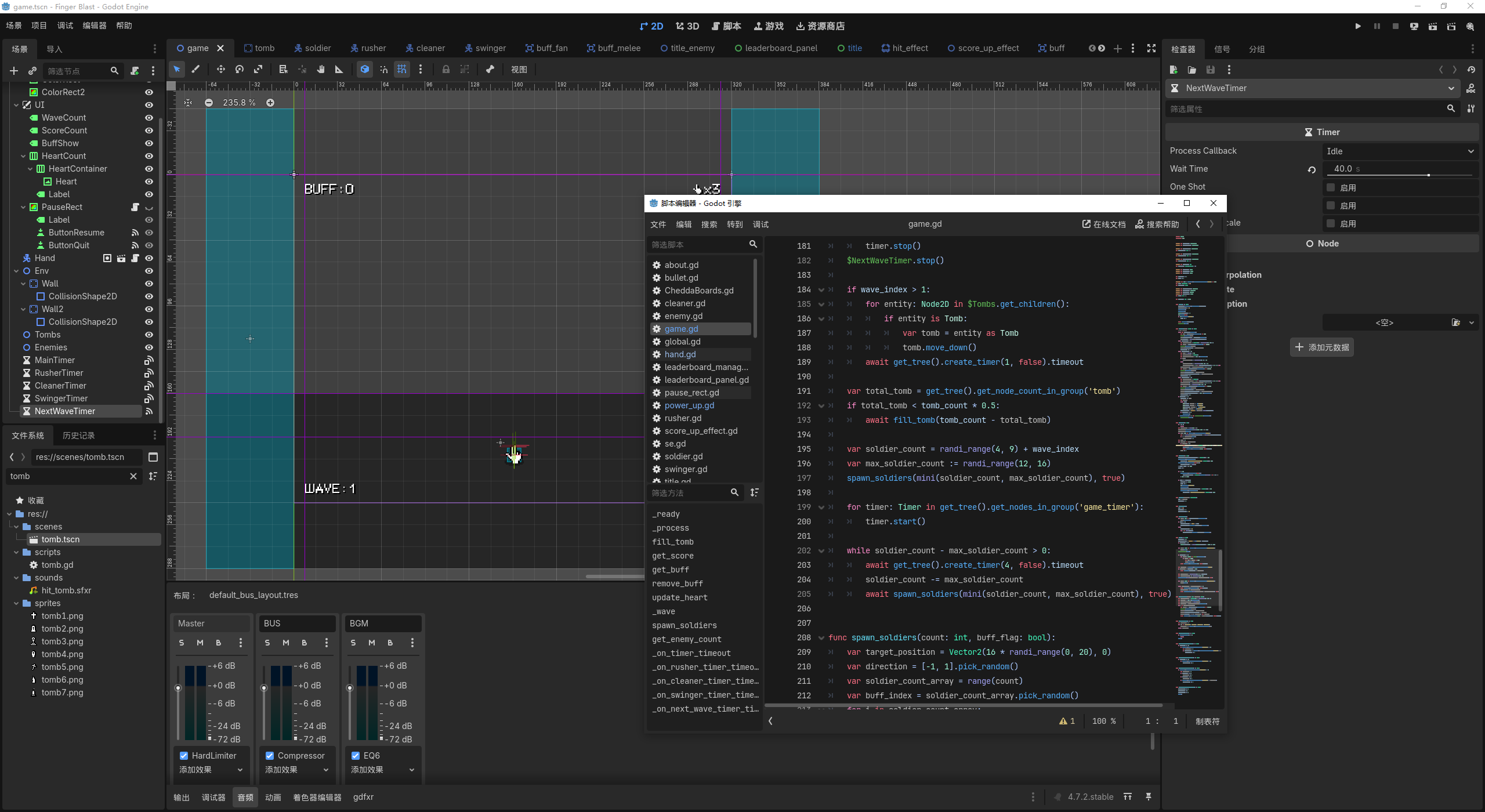Select the Move tool in the 2D toolbar

tap(220, 70)
